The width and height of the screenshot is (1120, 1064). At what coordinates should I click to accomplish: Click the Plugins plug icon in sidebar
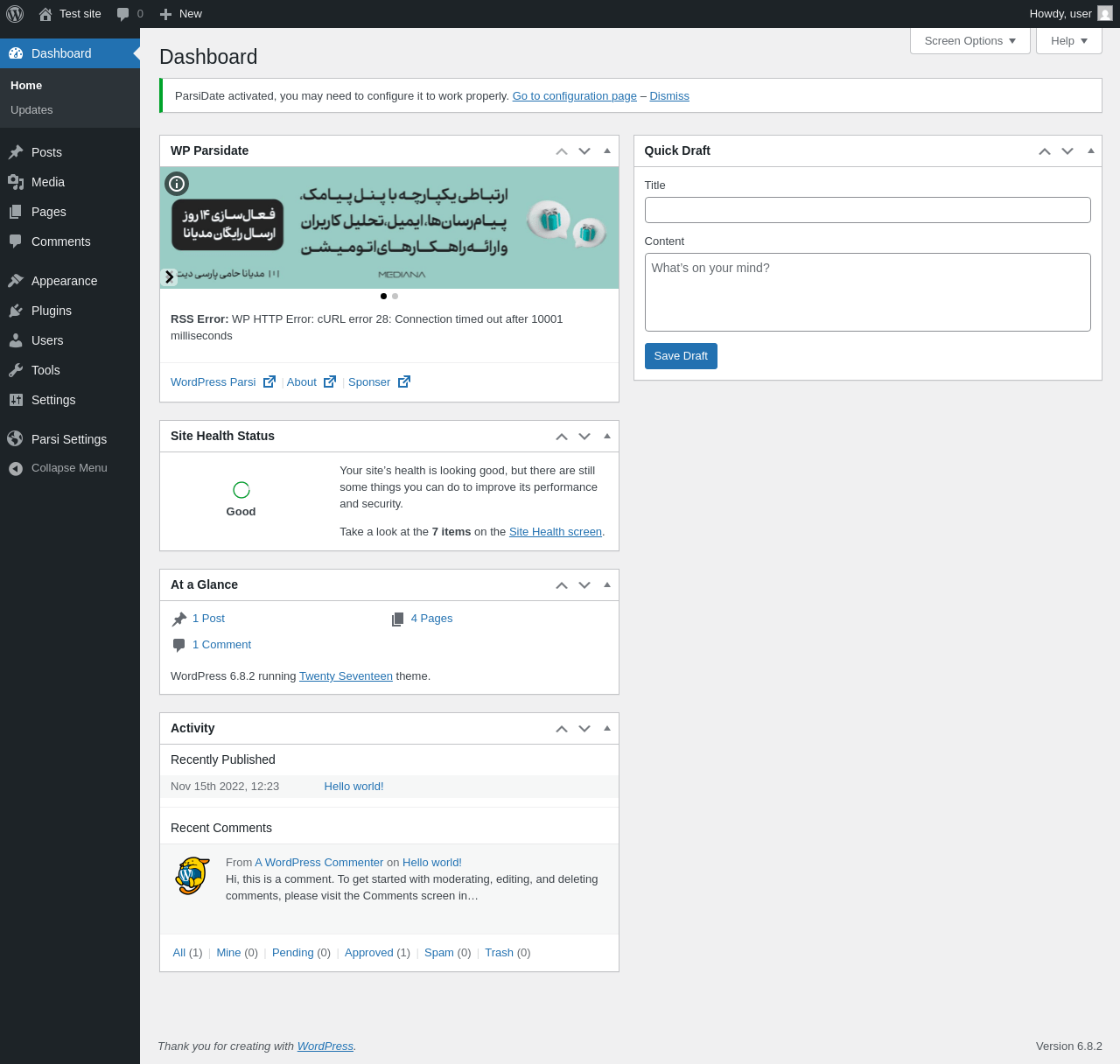[16, 311]
